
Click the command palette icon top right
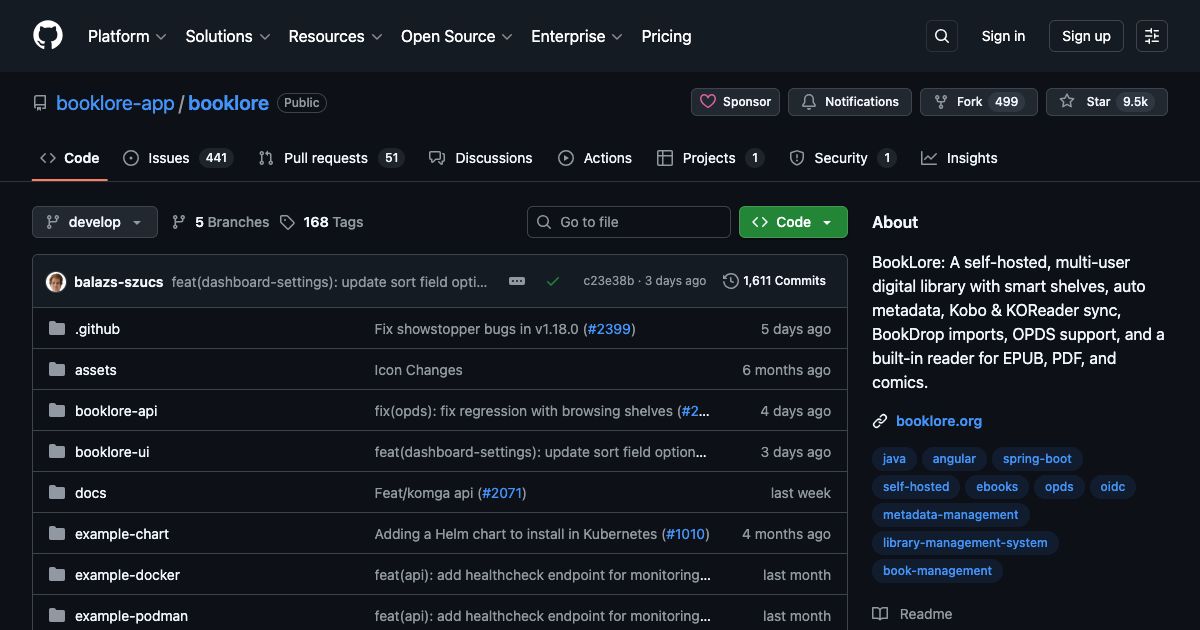click(x=1151, y=35)
